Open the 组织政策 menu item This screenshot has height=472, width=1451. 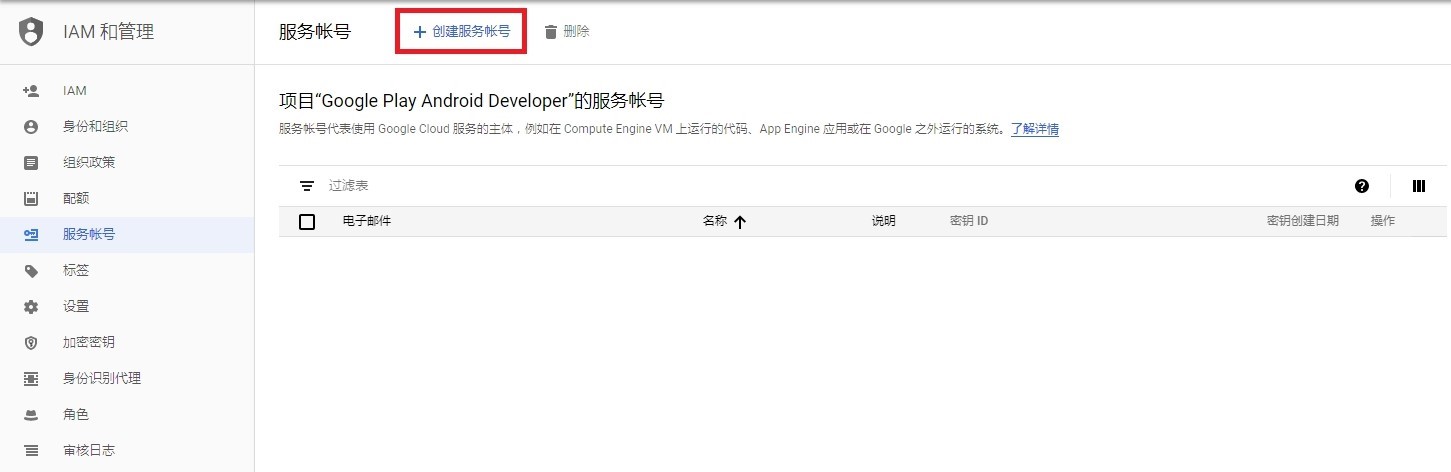tap(127, 163)
